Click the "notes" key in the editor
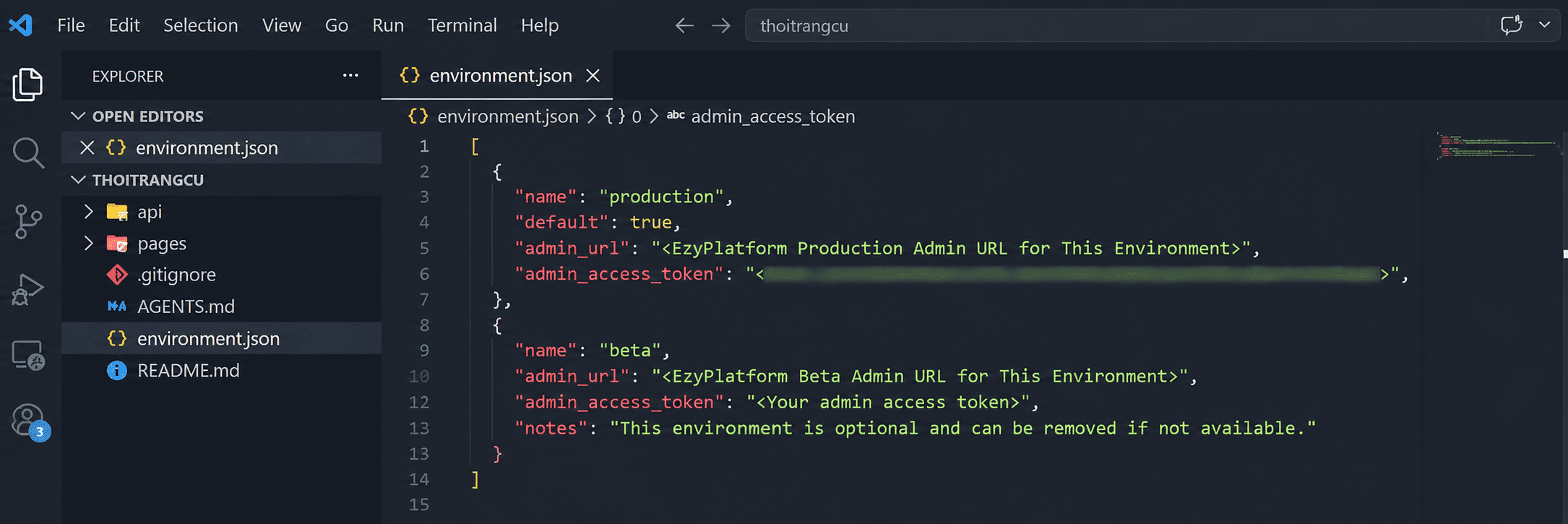This screenshot has height=524, width=1568. tap(551, 429)
